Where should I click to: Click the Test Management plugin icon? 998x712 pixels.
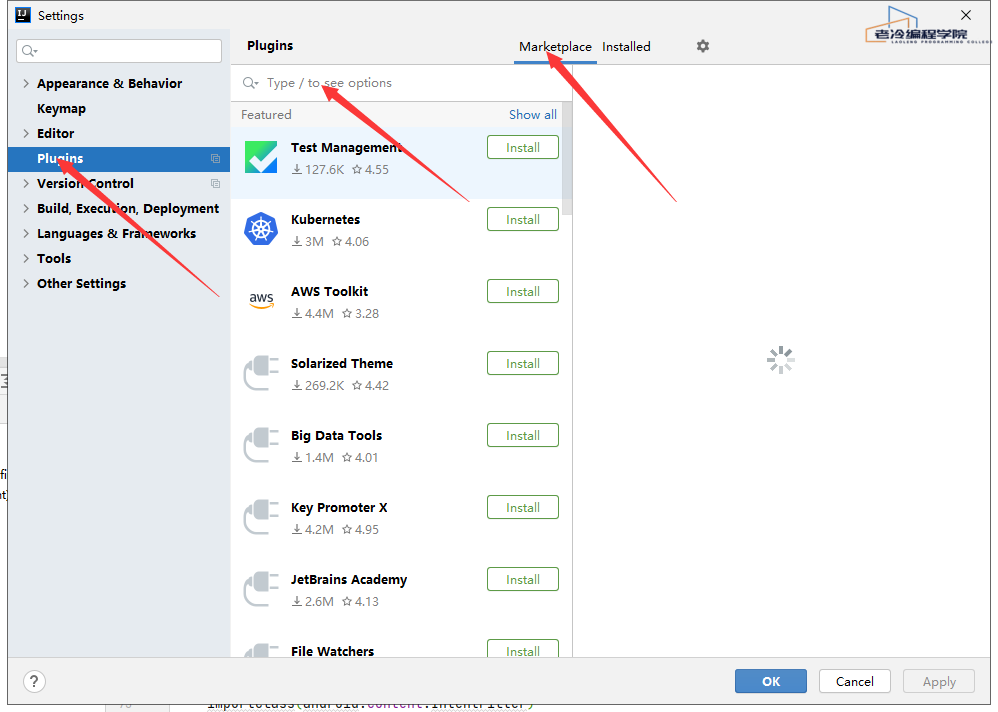point(261,157)
